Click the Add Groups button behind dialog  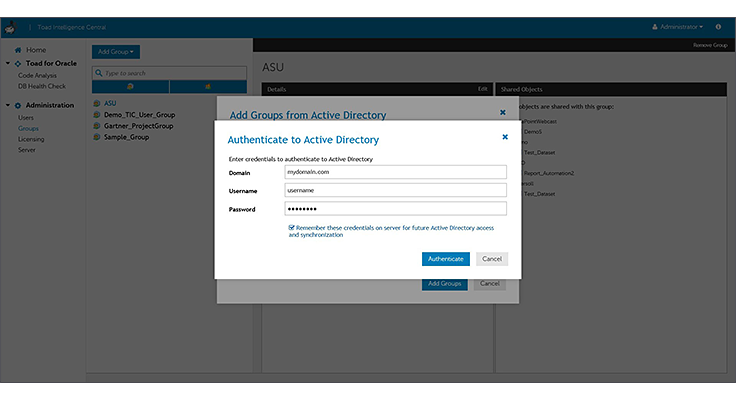(445, 284)
